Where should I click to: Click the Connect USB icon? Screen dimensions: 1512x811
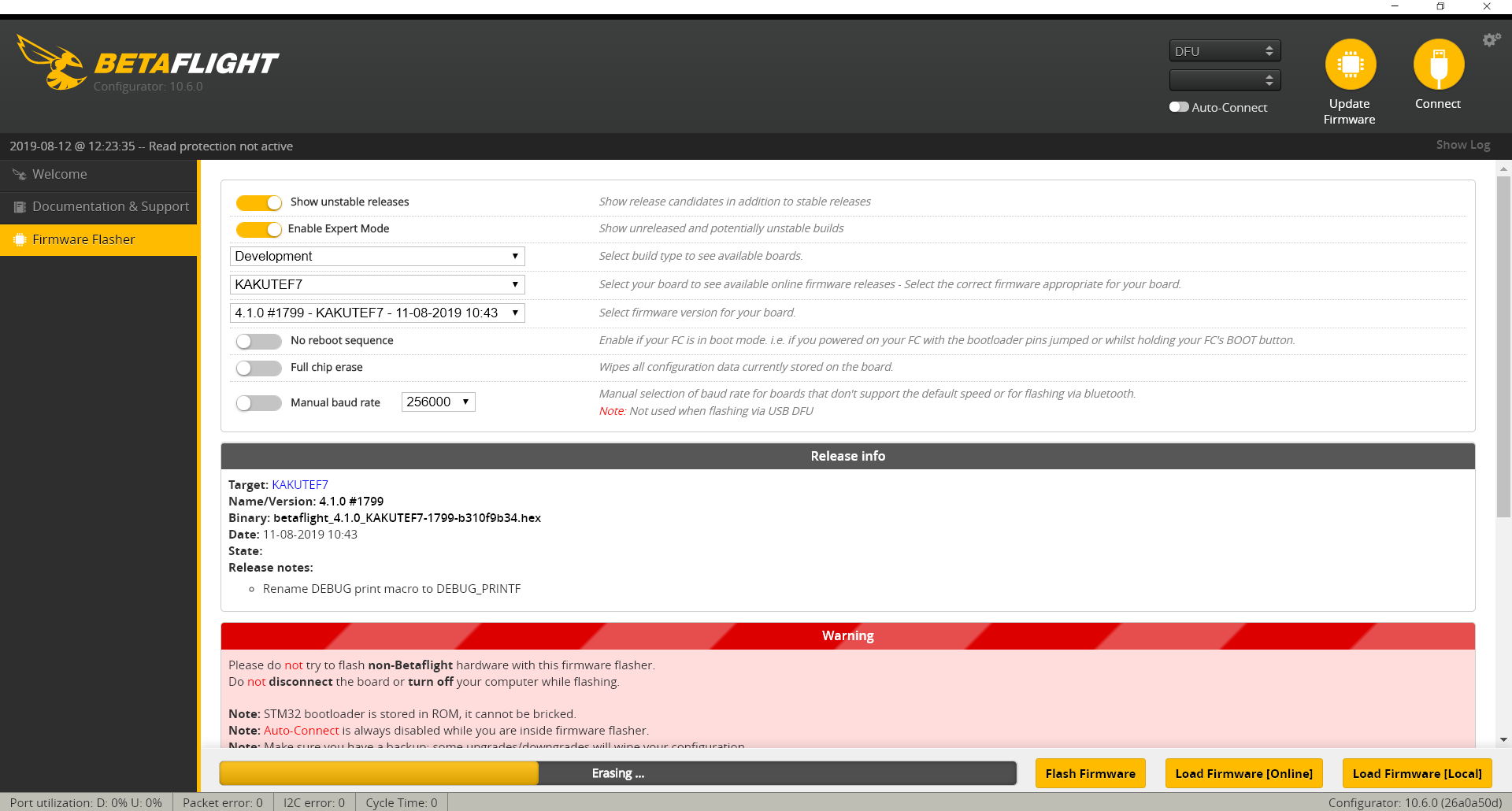point(1438,65)
